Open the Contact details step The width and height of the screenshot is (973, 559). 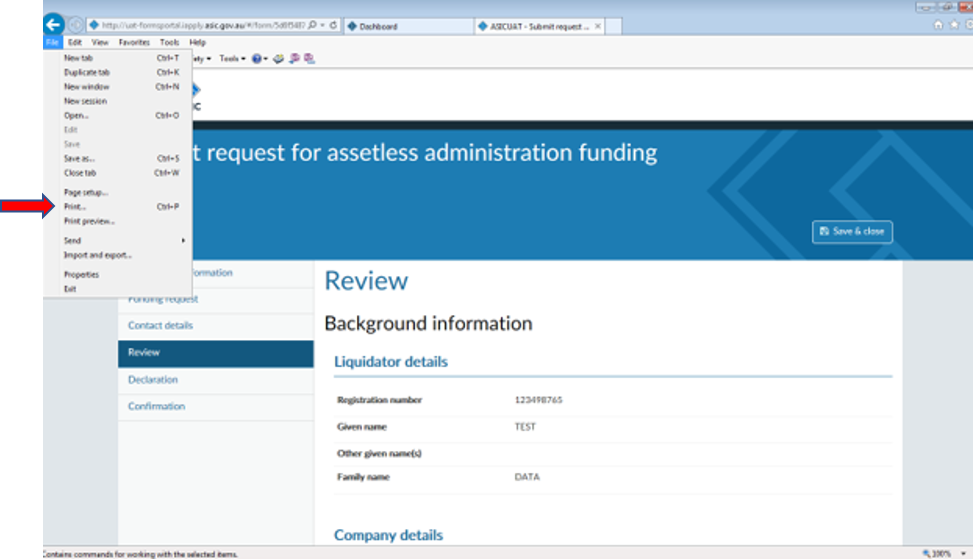pyautogui.click(x=215, y=326)
